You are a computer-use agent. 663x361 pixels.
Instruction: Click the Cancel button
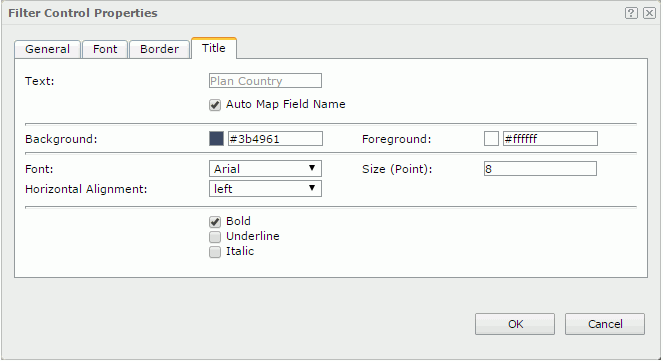click(605, 324)
